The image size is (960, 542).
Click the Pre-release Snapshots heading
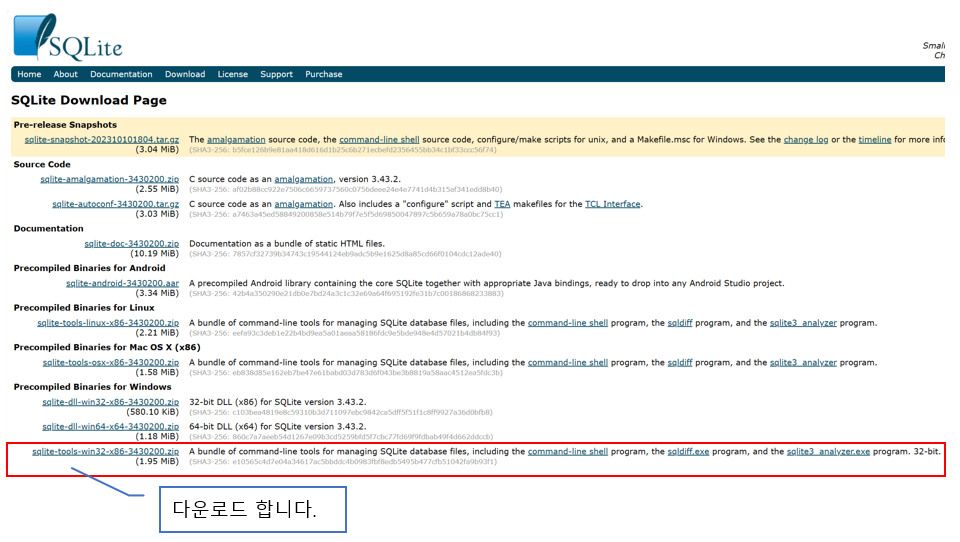pyautogui.click(x=66, y=124)
